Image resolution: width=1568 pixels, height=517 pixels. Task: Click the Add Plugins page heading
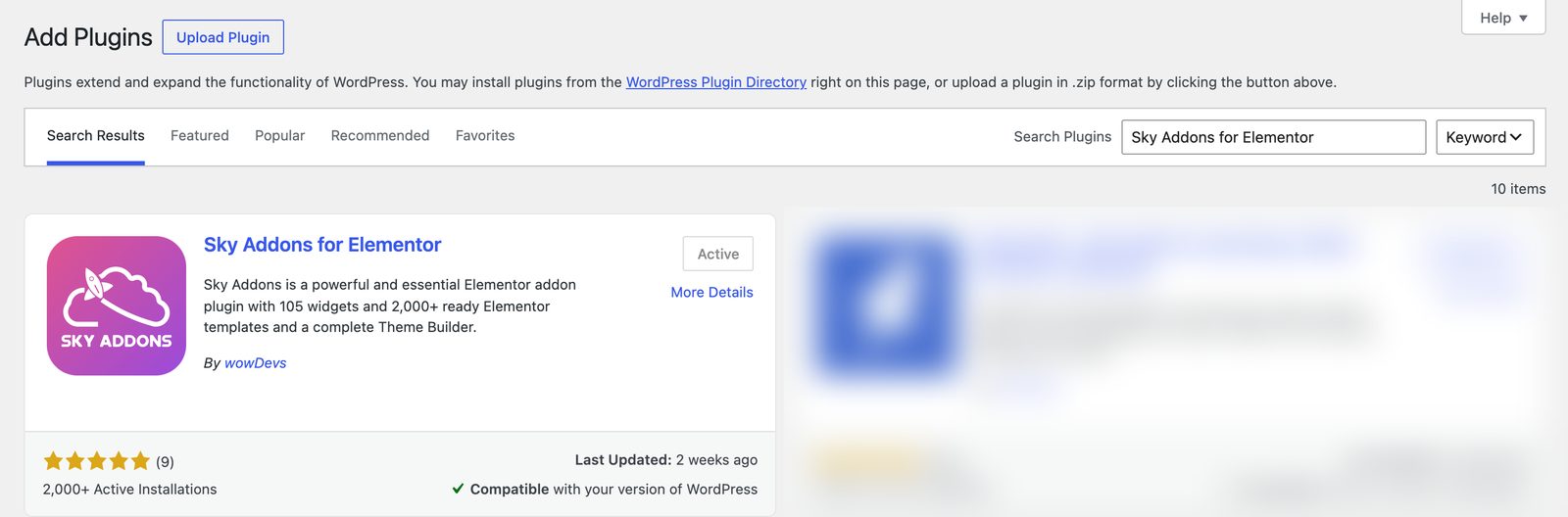pyautogui.click(x=88, y=37)
